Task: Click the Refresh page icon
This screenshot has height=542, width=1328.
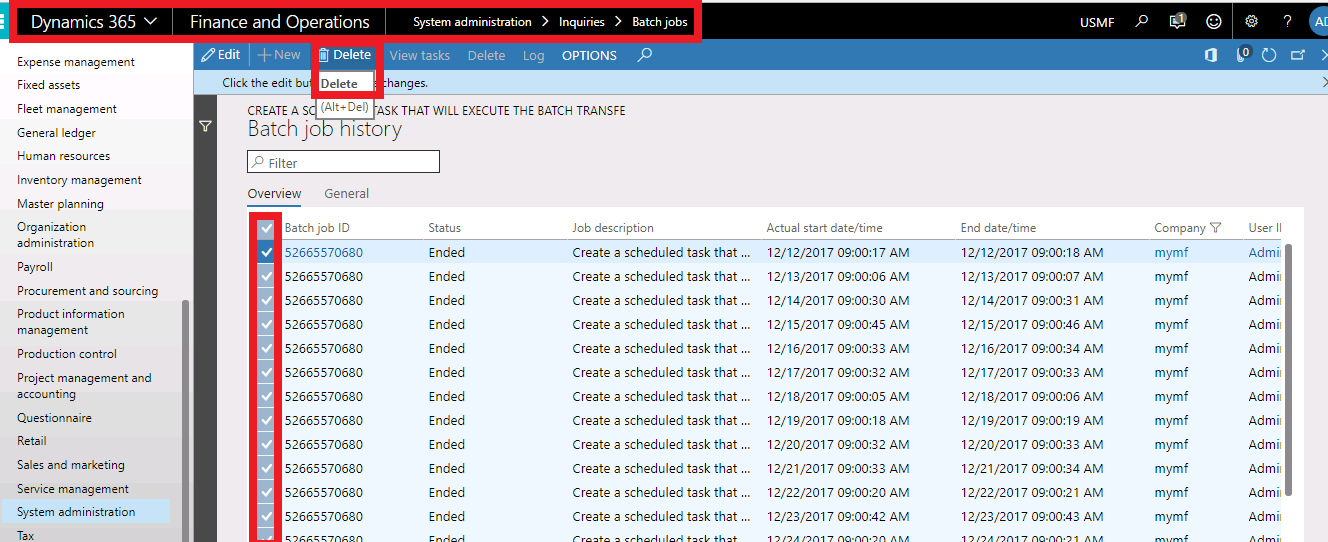Action: point(1270,55)
